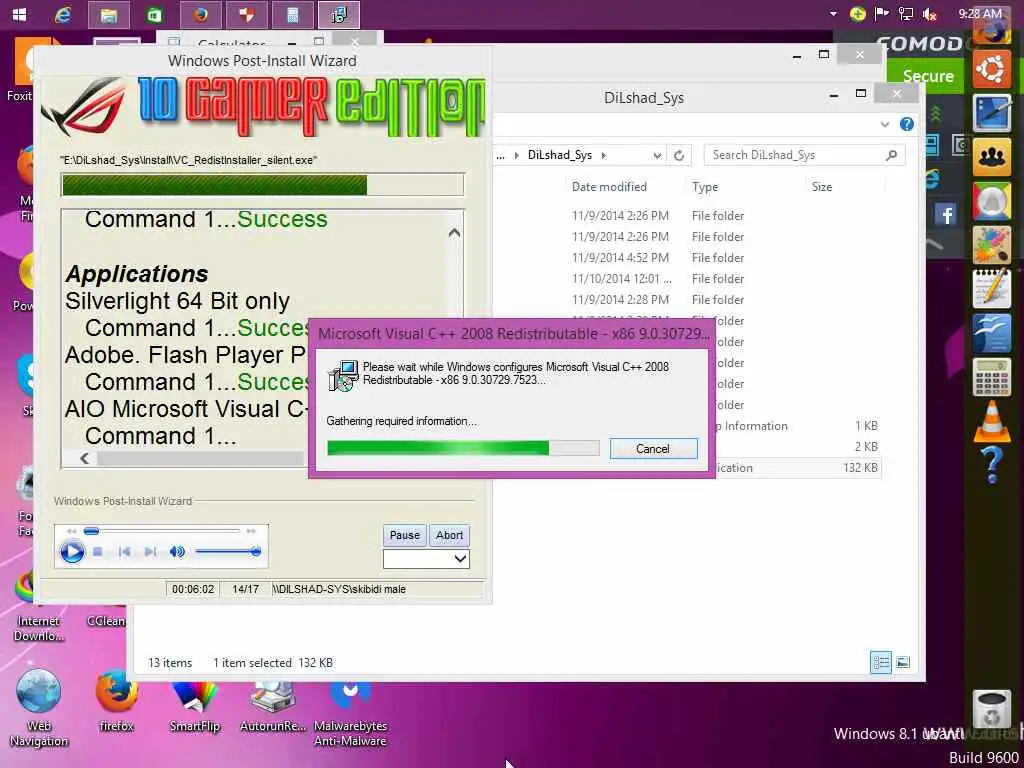
Task: Expand the Explorer ribbon chevron
Action: [885, 124]
